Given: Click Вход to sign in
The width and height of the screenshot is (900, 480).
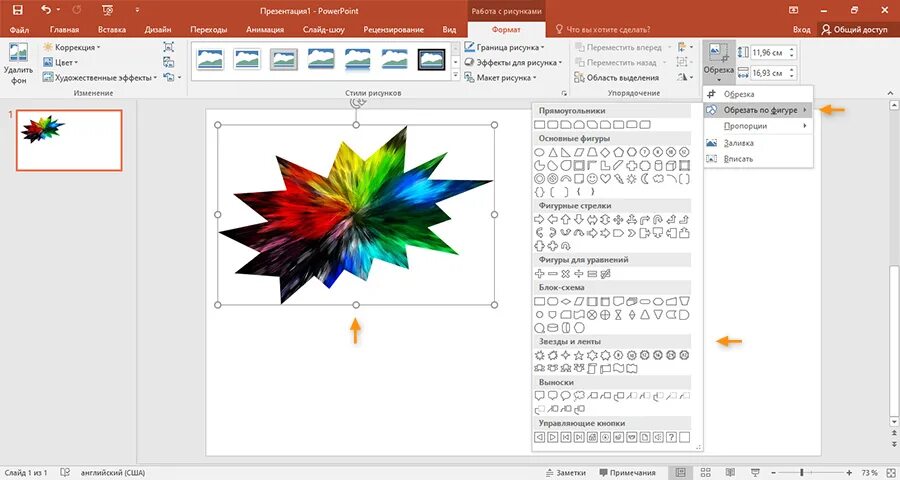Looking at the screenshot, I should (x=801, y=29).
